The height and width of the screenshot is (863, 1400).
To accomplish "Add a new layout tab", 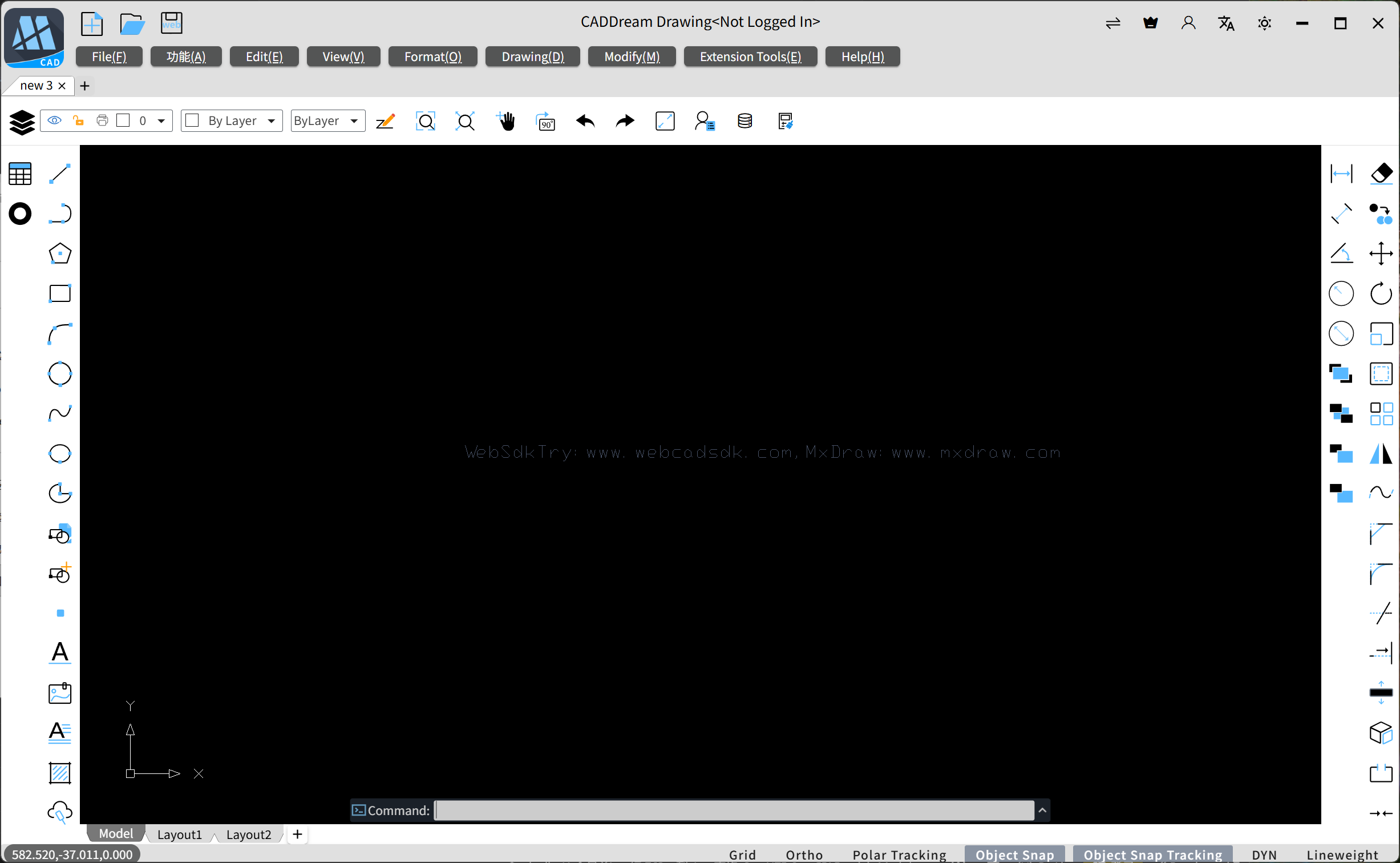I will (x=297, y=834).
